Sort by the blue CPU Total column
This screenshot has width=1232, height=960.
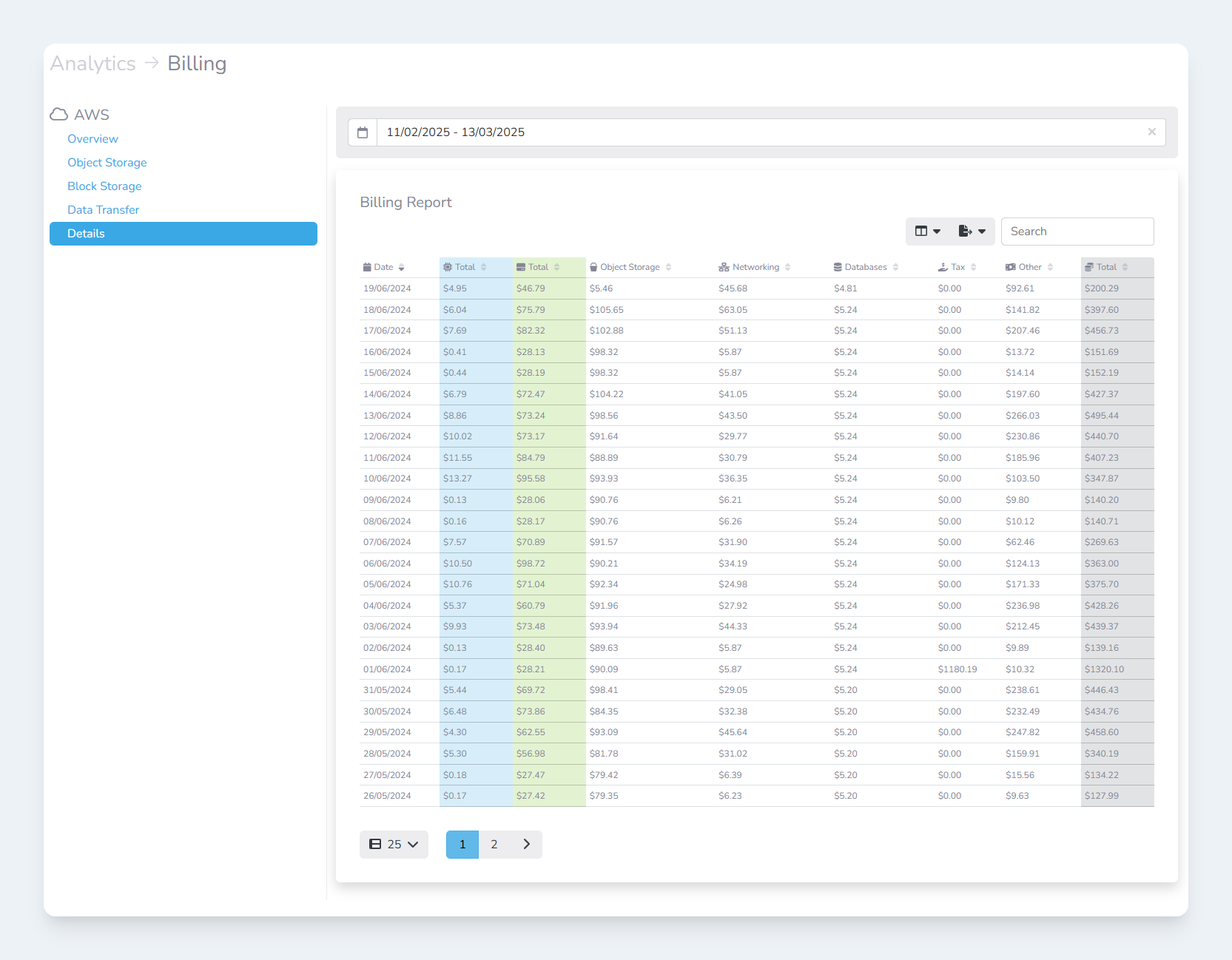pos(465,267)
